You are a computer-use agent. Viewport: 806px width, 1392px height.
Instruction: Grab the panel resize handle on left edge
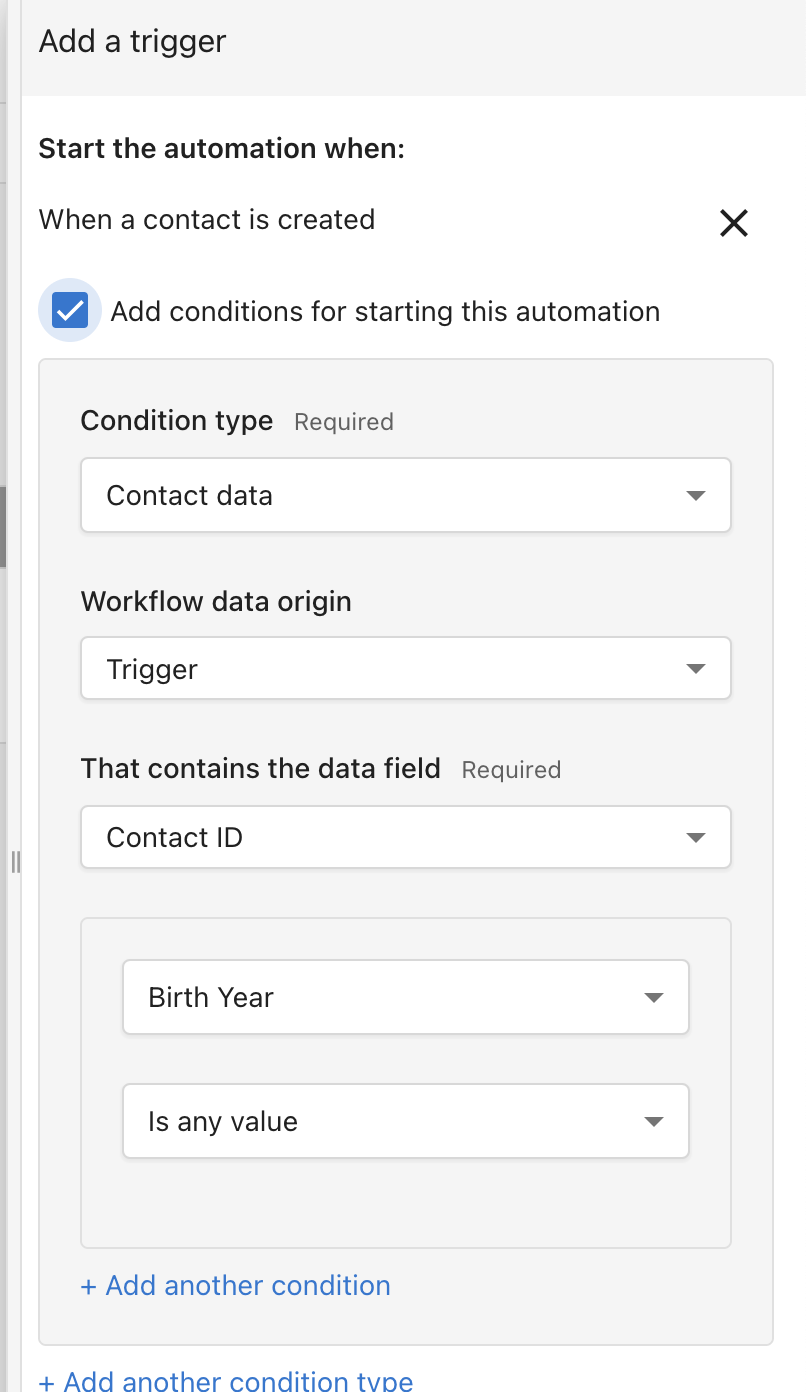click(15, 861)
